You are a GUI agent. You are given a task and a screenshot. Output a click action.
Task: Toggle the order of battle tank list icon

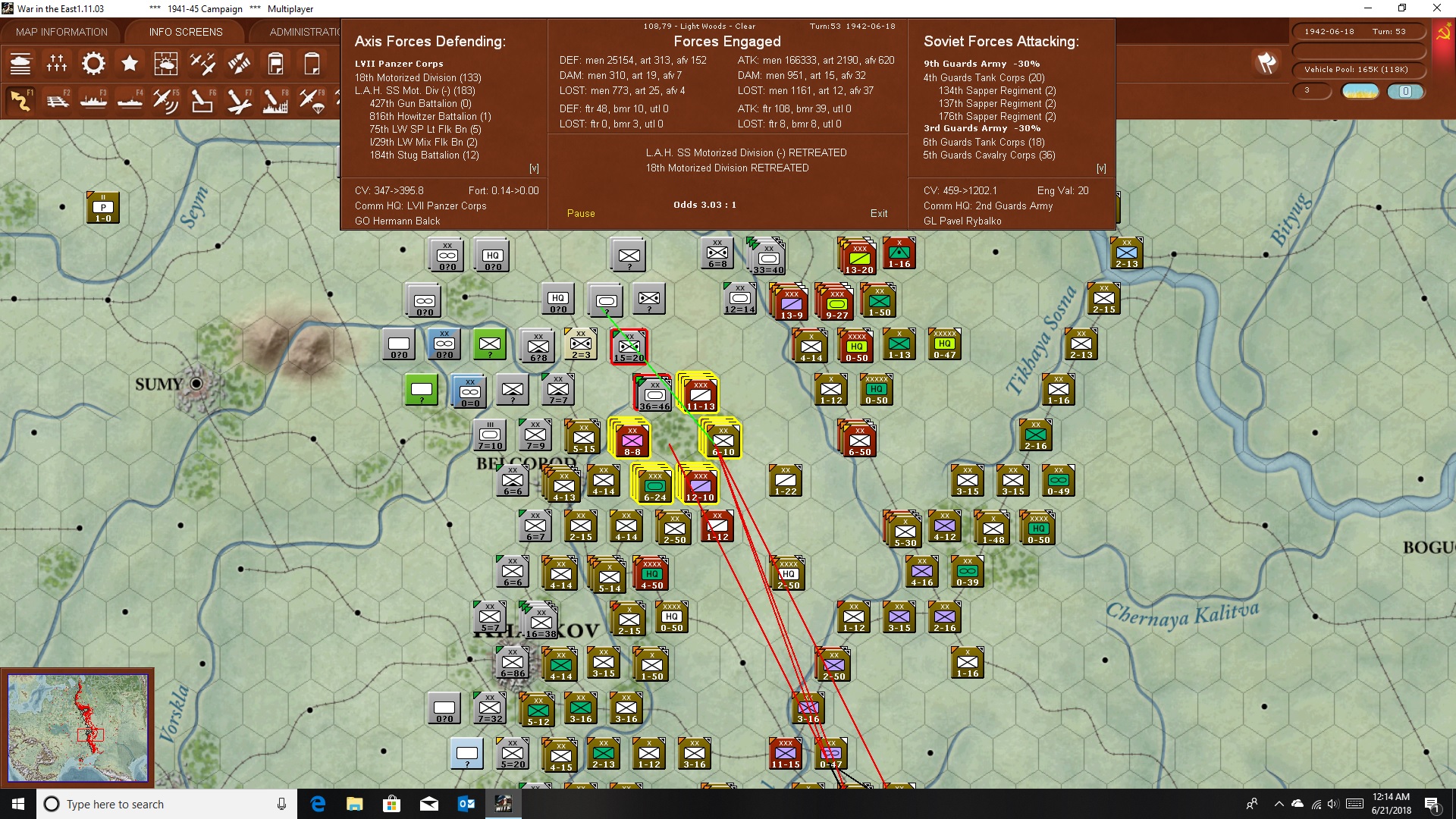coord(20,64)
